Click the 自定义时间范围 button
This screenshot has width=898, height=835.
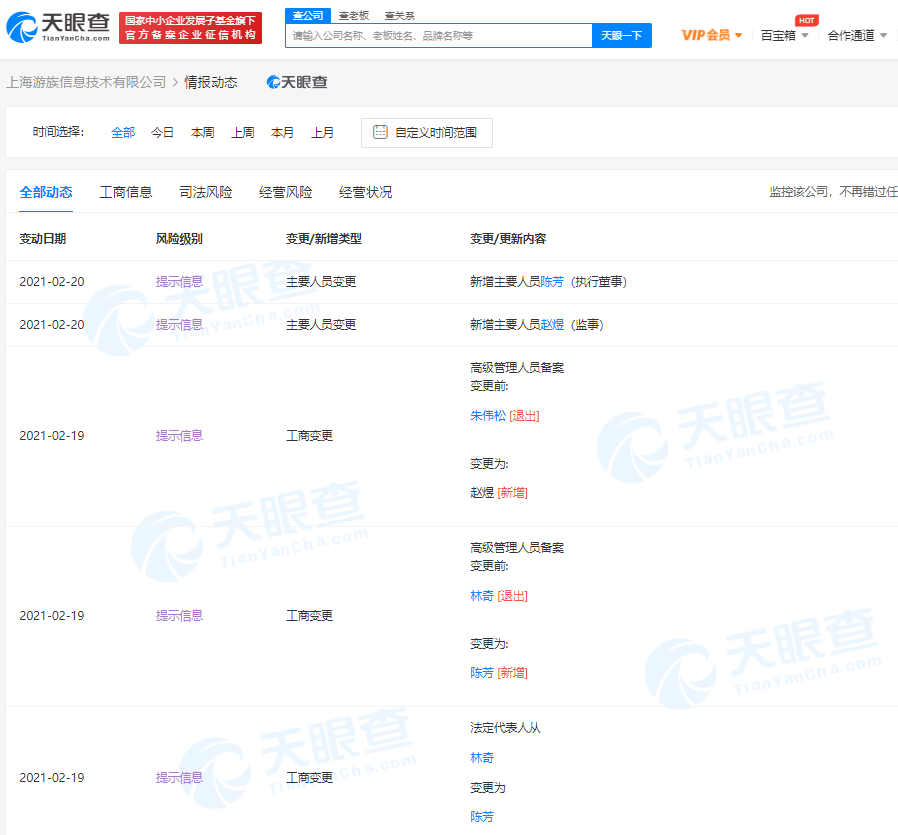click(x=427, y=132)
